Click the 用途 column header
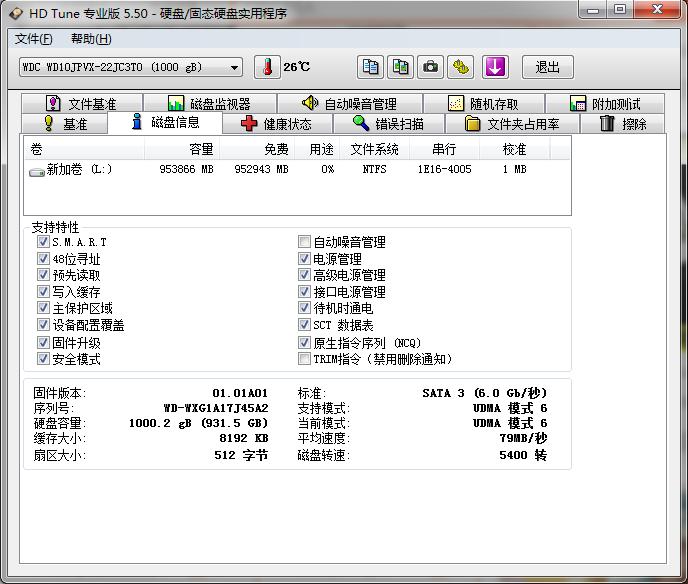This screenshot has width=688, height=584. pyautogui.click(x=317, y=149)
